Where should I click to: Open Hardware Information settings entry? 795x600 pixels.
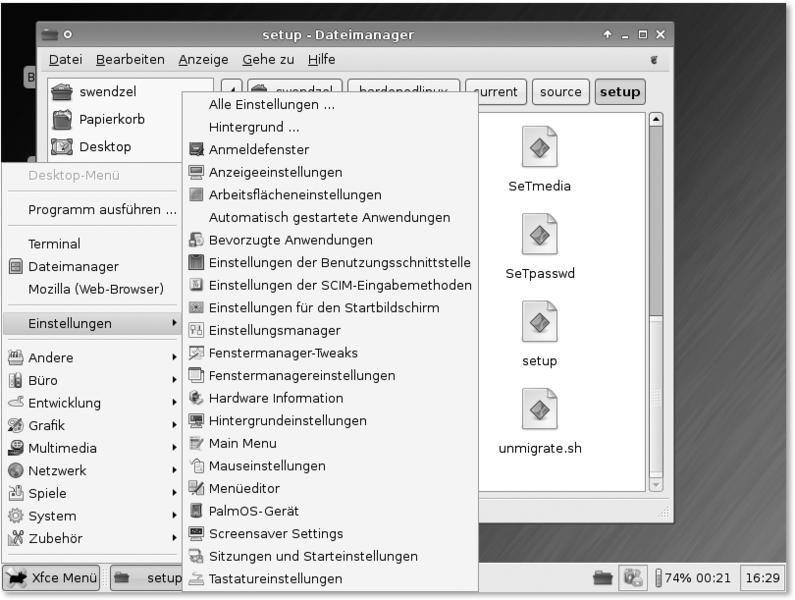point(275,398)
